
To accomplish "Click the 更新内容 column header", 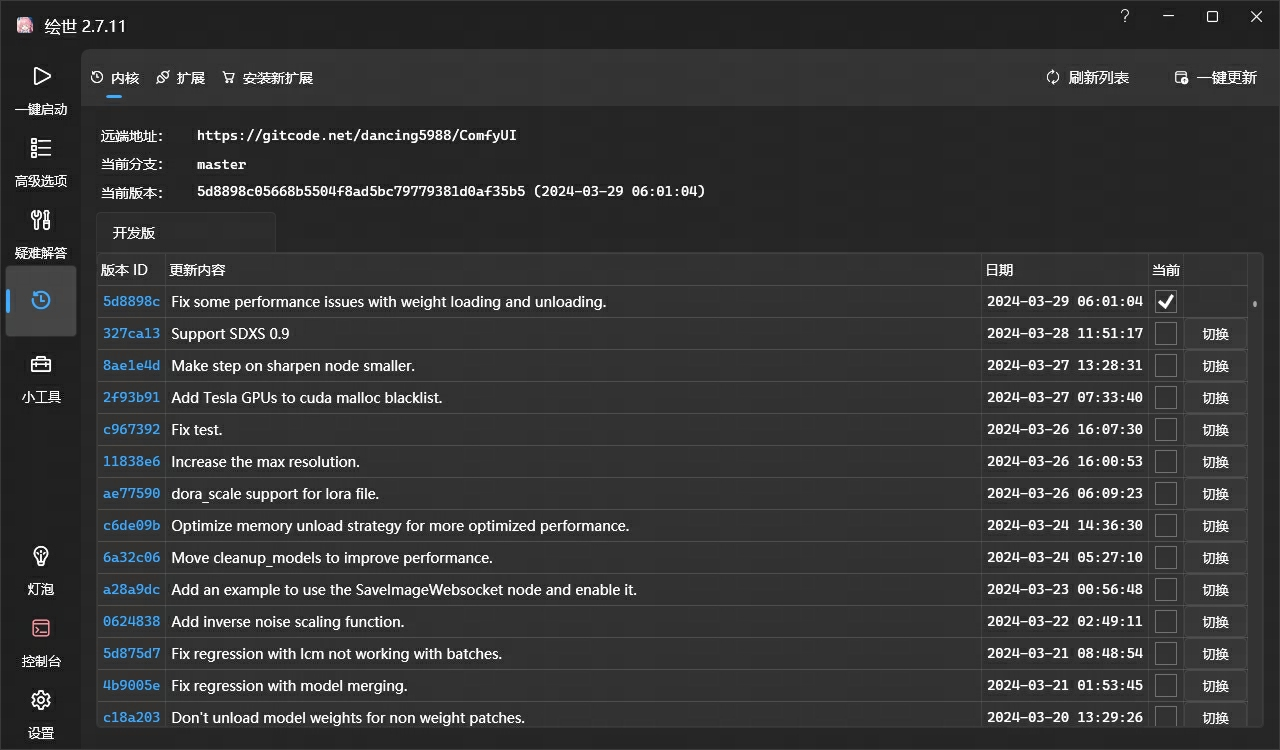I will click(573, 270).
